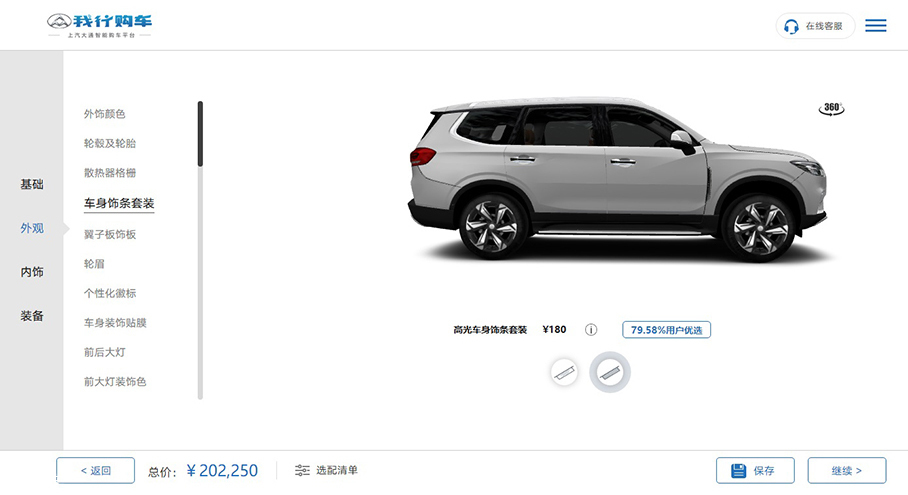This screenshot has height=495, width=908.
Task: Switch to the 装备 tab
Action: [32, 316]
